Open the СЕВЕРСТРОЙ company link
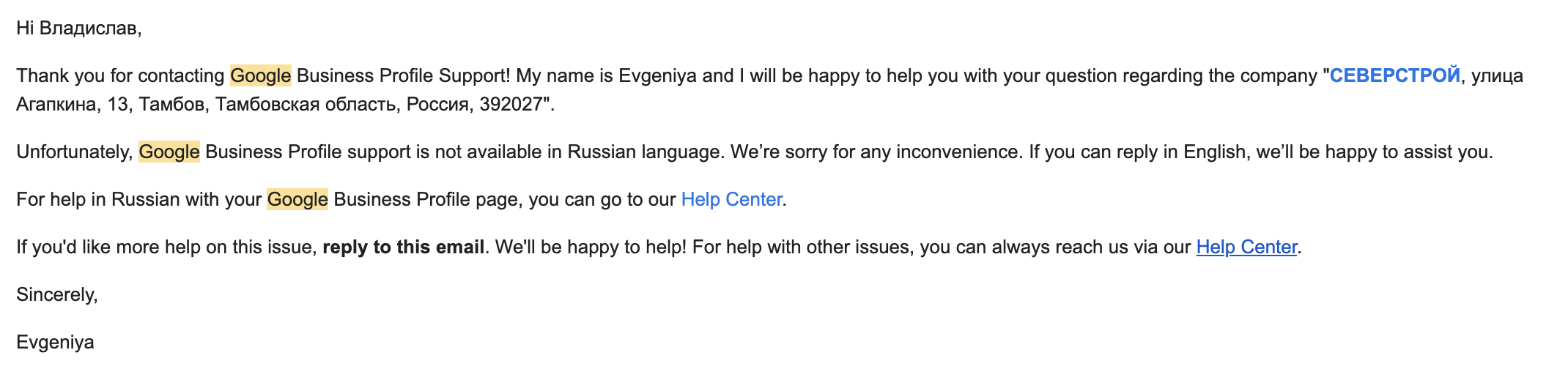 pyautogui.click(x=1395, y=76)
